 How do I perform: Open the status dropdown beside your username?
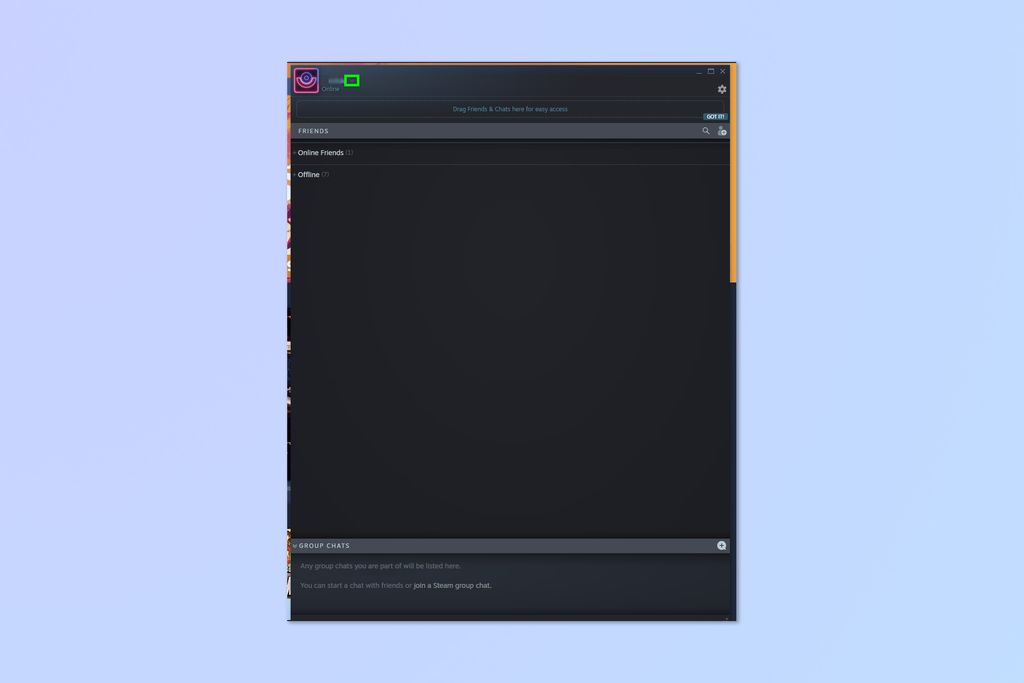coord(350,80)
